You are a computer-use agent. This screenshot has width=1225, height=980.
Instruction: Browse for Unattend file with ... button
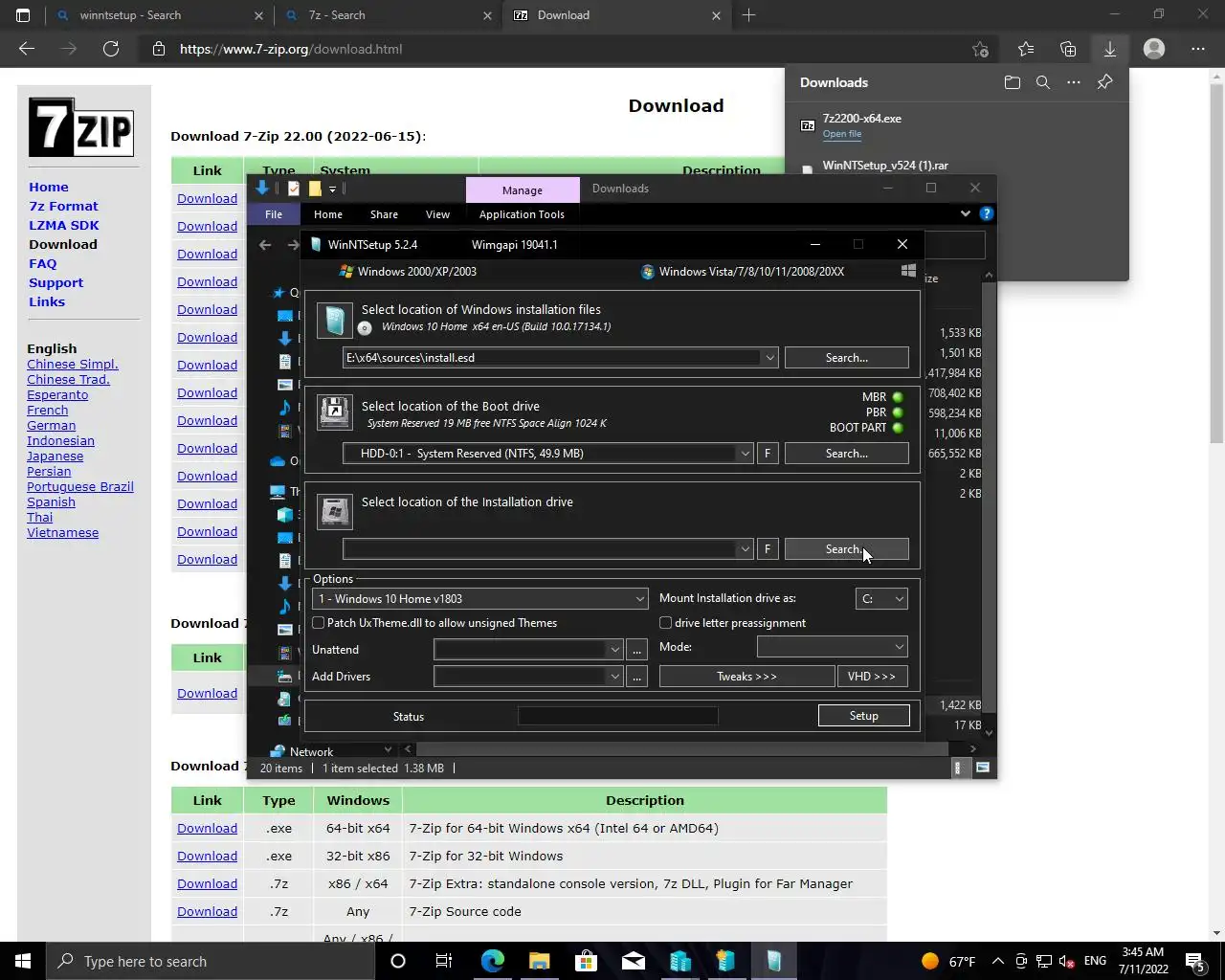[x=636, y=650]
